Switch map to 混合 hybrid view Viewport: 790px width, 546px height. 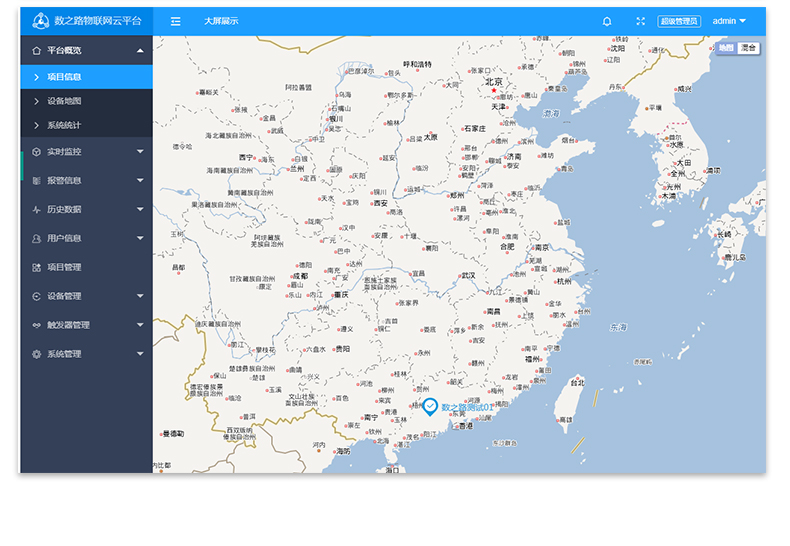pyautogui.click(x=748, y=48)
